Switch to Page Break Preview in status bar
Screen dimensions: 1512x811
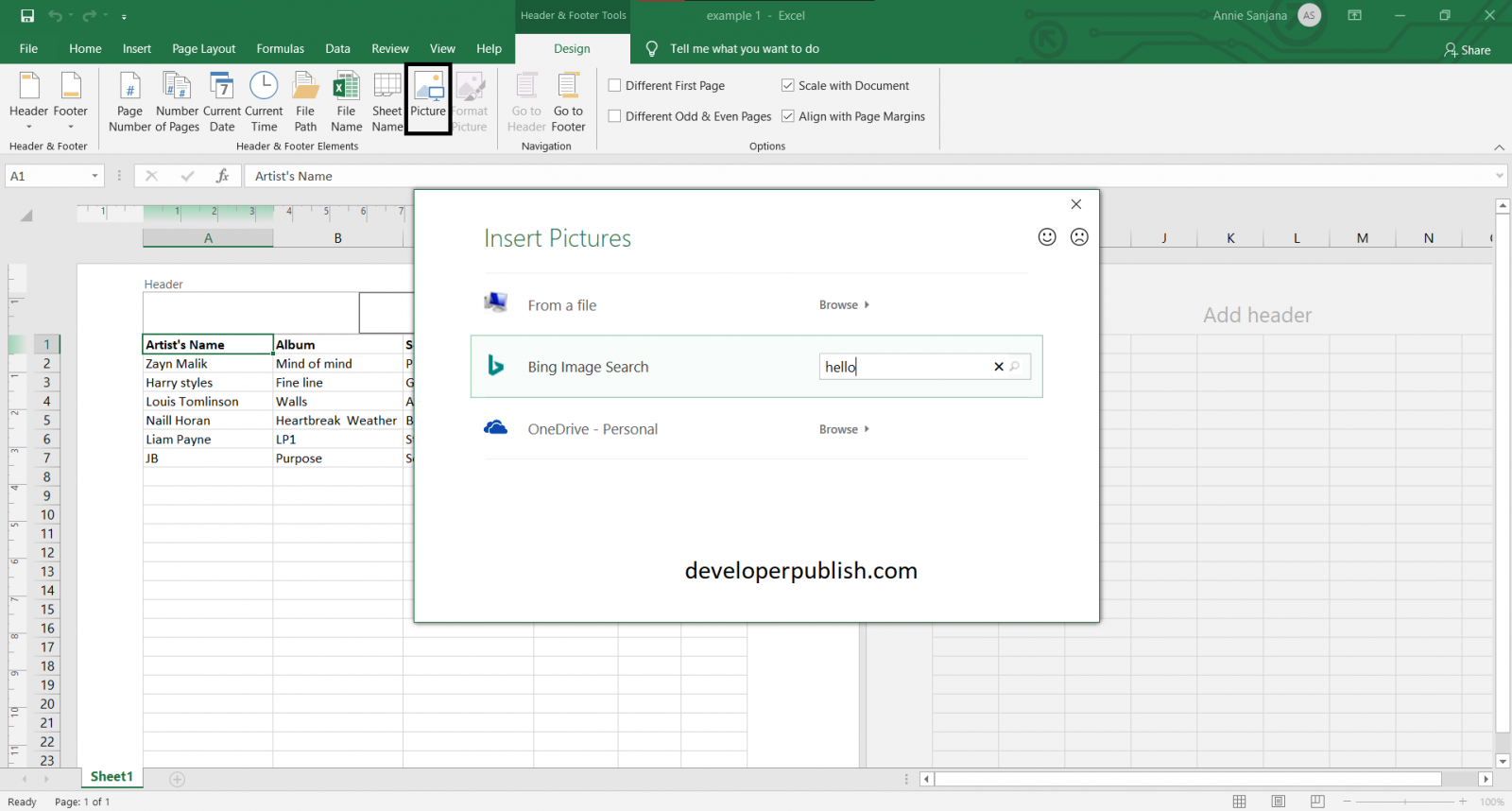1317,802
